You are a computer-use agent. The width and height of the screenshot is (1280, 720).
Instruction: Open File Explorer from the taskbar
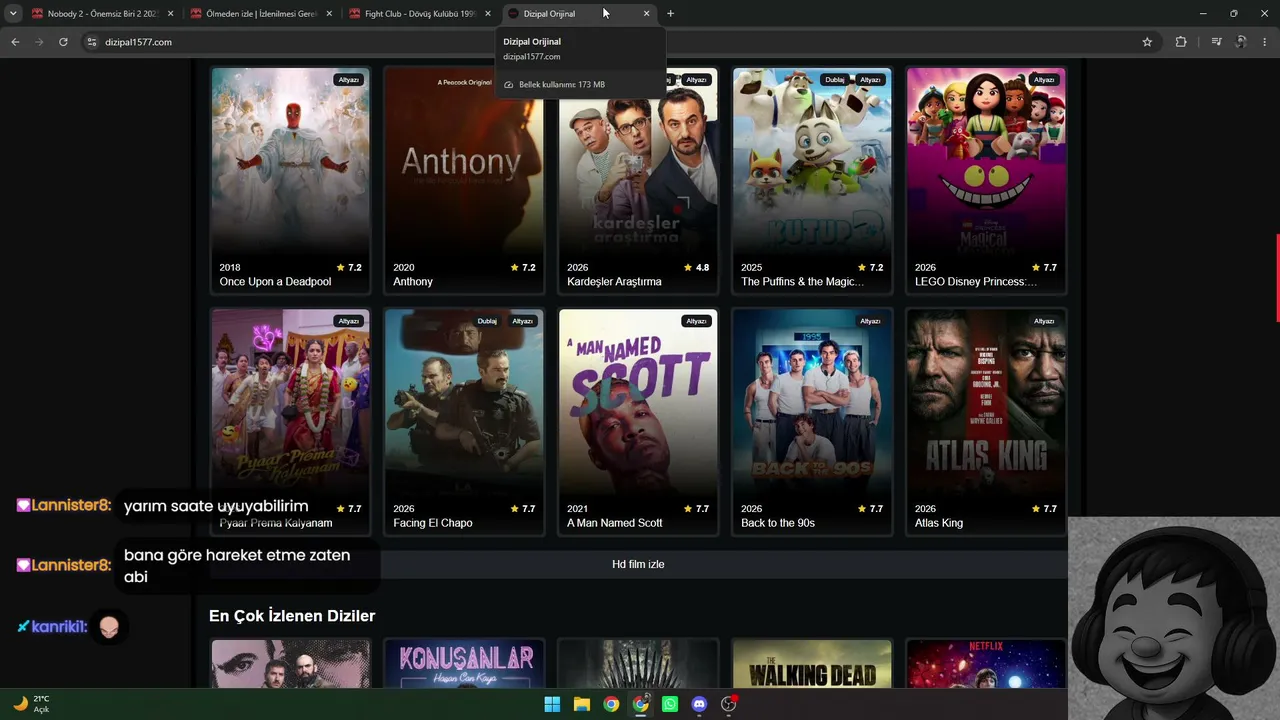[x=582, y=704]
